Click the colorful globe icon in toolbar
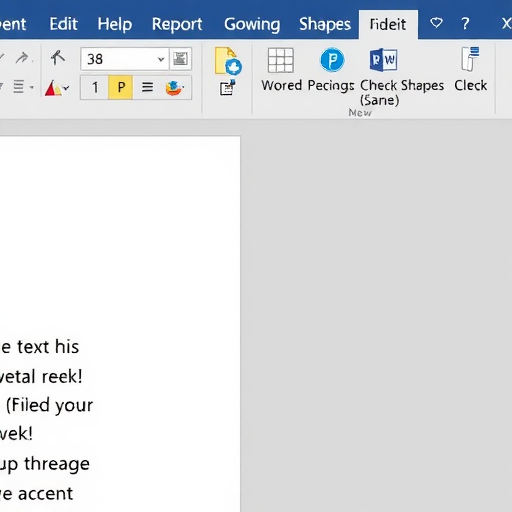This screenshot has height=512, width=512. click(174, 88)
